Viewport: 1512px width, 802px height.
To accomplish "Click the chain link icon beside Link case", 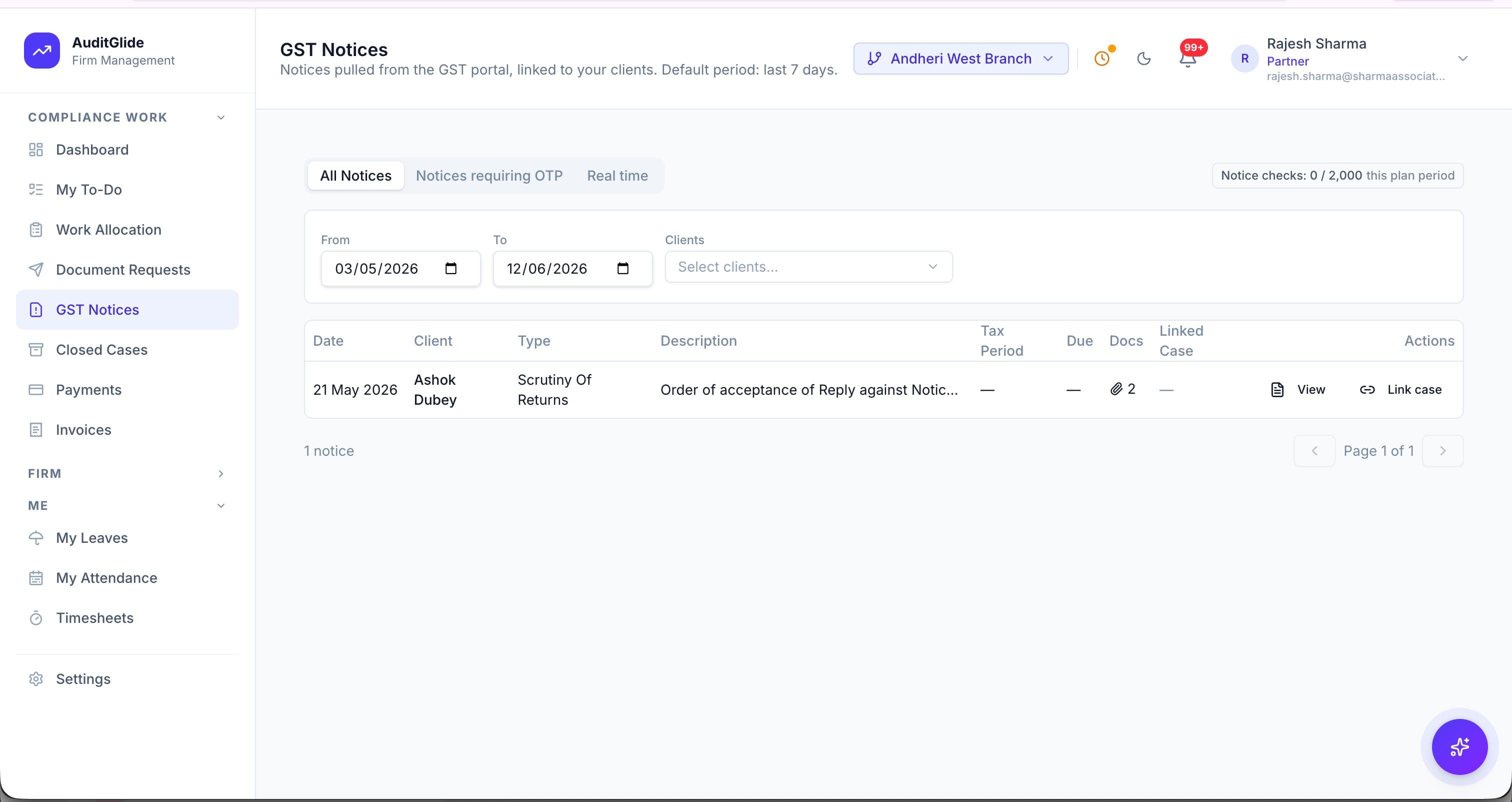I will (1367, 389).
